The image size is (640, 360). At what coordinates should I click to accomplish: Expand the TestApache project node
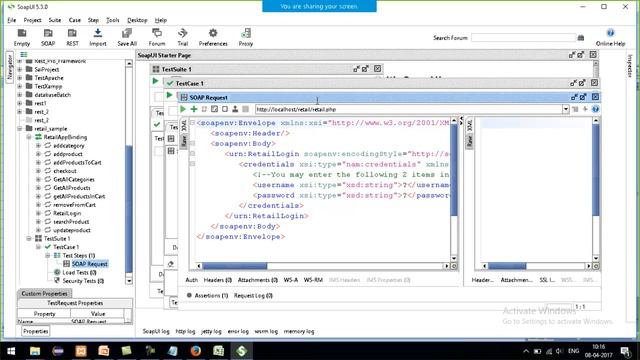click(x=20, y=78)
